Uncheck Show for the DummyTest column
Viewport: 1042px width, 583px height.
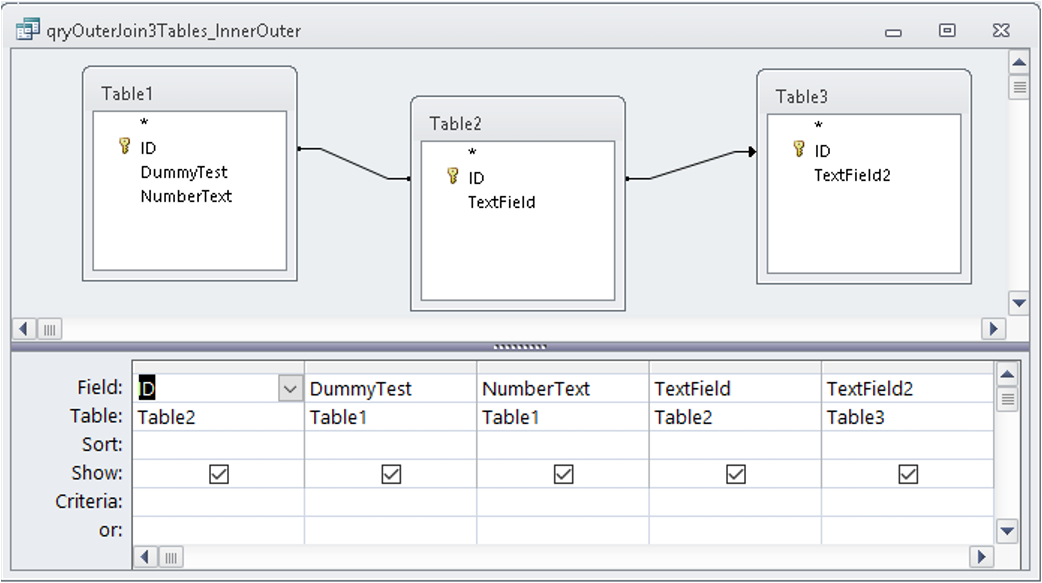click(391, 474)
